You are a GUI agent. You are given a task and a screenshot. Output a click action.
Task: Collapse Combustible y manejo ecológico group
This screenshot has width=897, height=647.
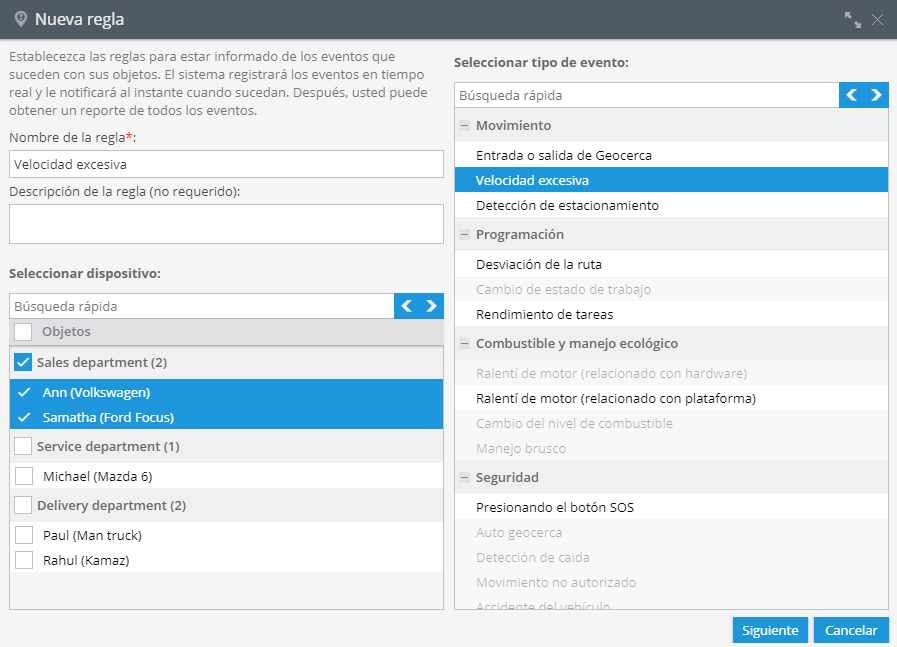465,343
